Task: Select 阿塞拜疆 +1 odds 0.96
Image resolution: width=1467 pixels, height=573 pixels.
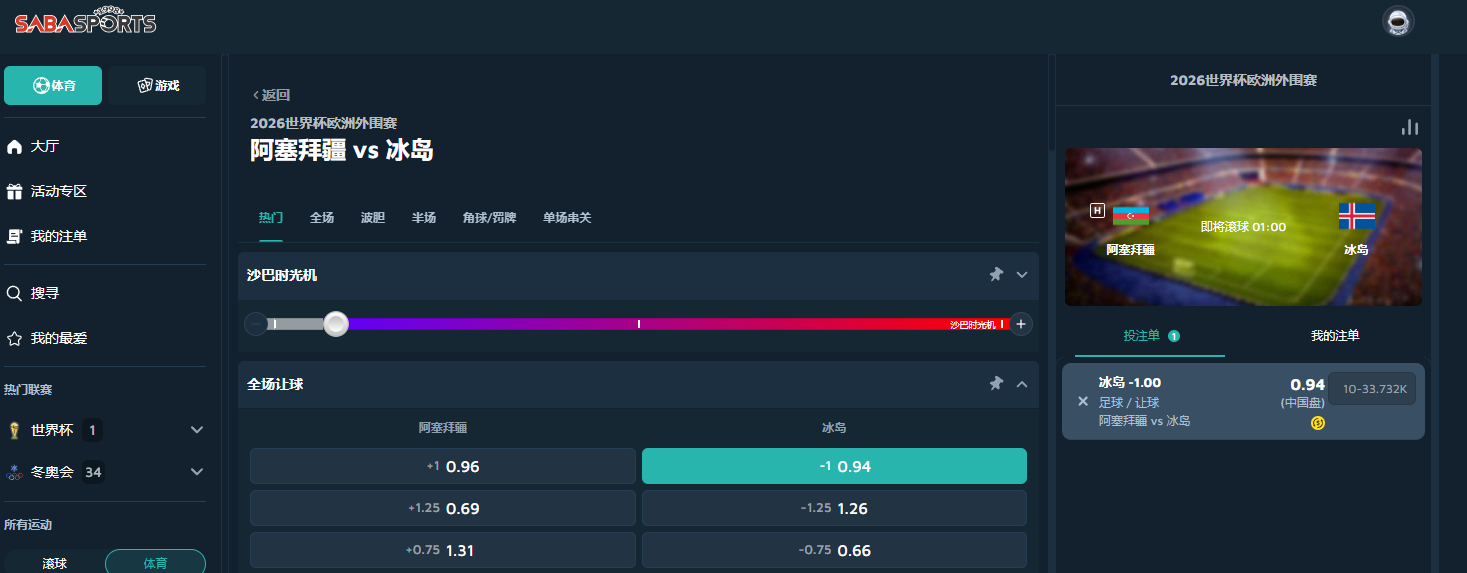Action: click(442, 466)
